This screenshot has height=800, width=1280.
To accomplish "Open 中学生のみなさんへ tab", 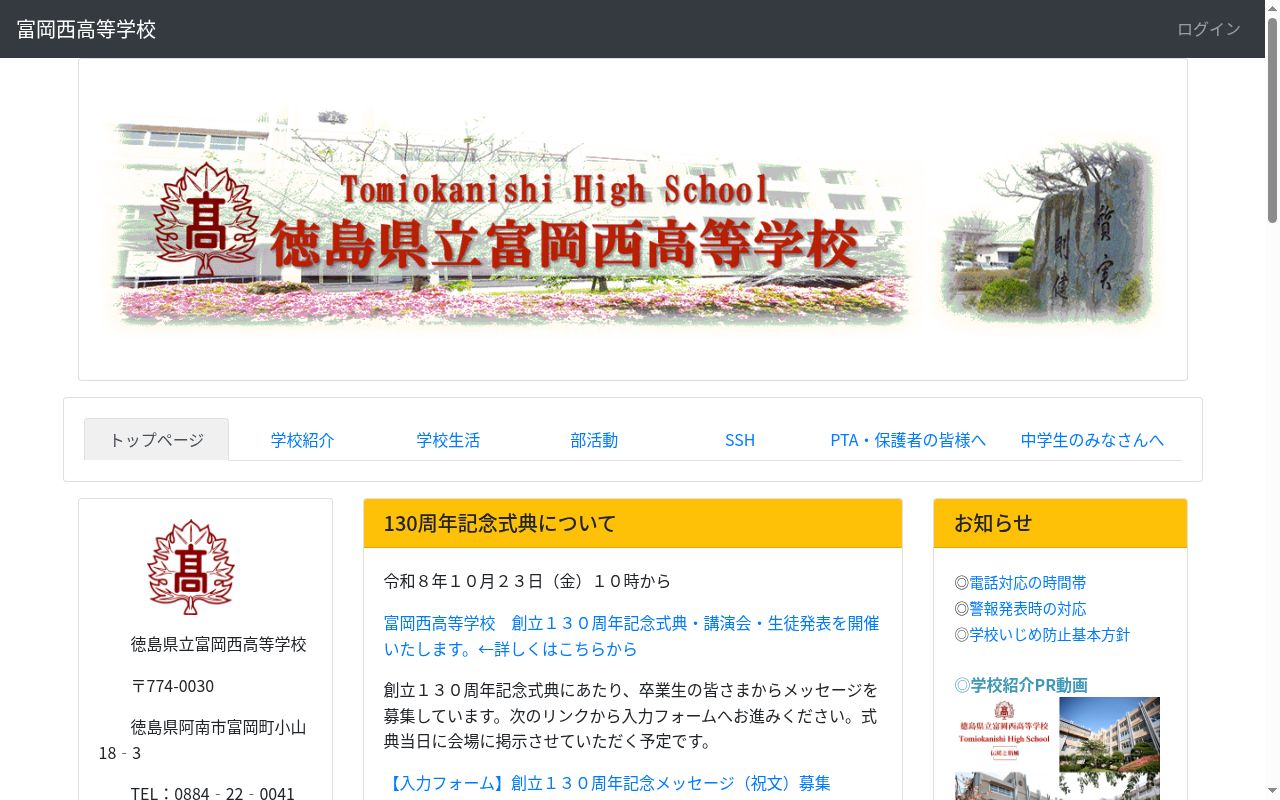I will tap(1092, 440).
